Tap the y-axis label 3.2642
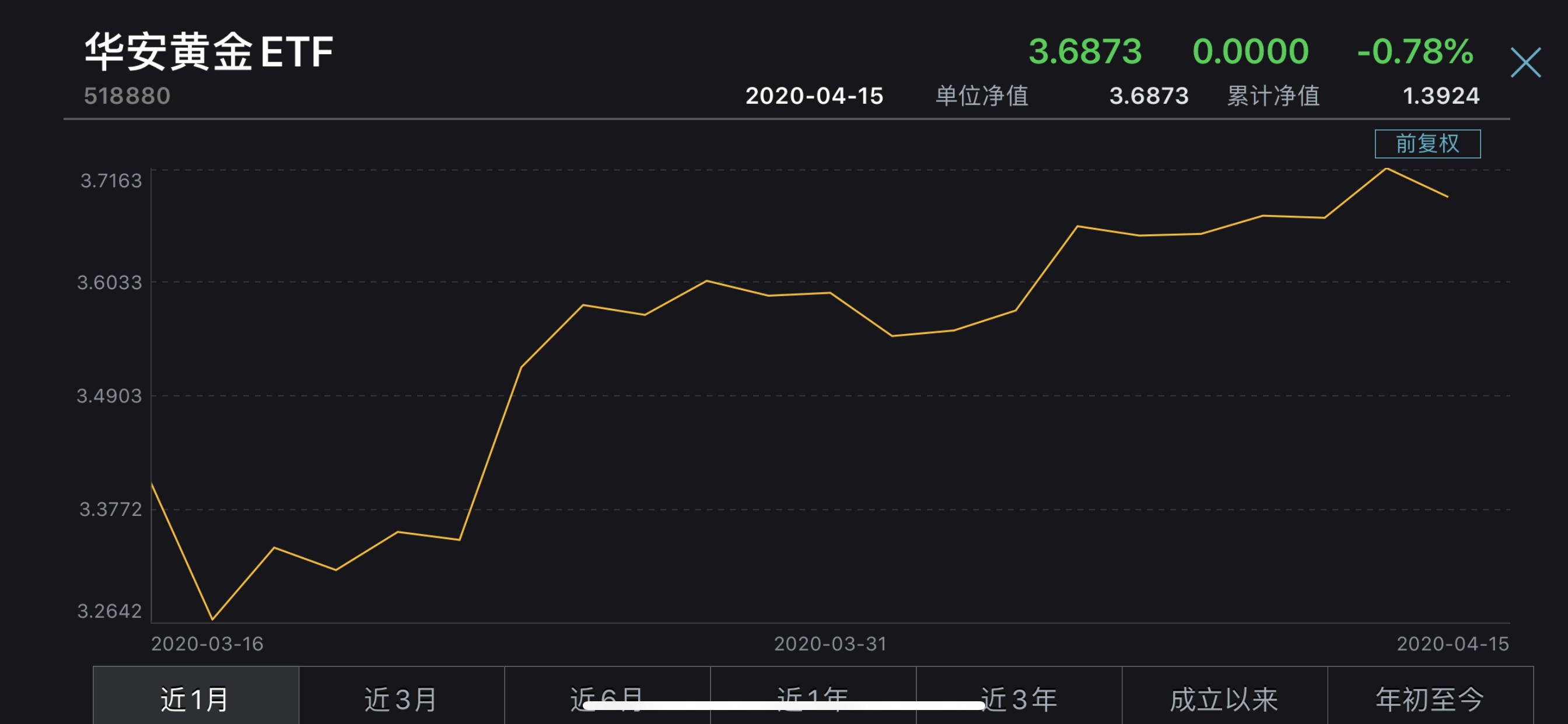This screenshot has width=1568, height=724. tap(110, 611)
